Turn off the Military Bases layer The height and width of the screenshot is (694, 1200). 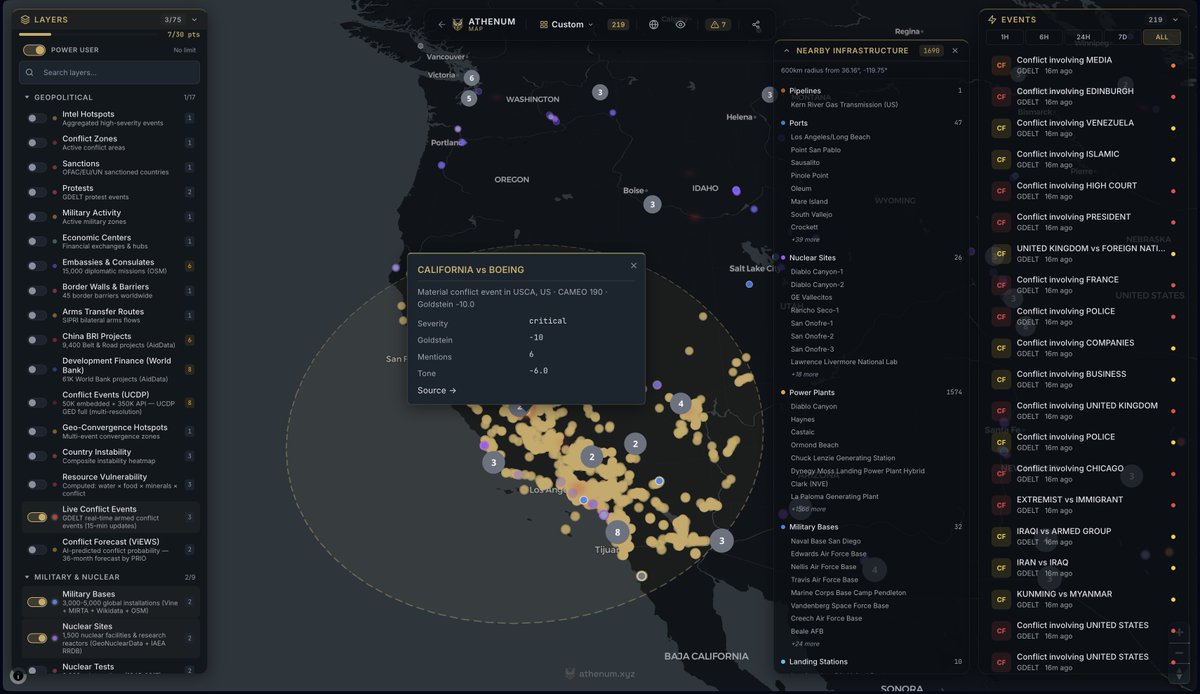pyautogui.click(x=37, y=602)
